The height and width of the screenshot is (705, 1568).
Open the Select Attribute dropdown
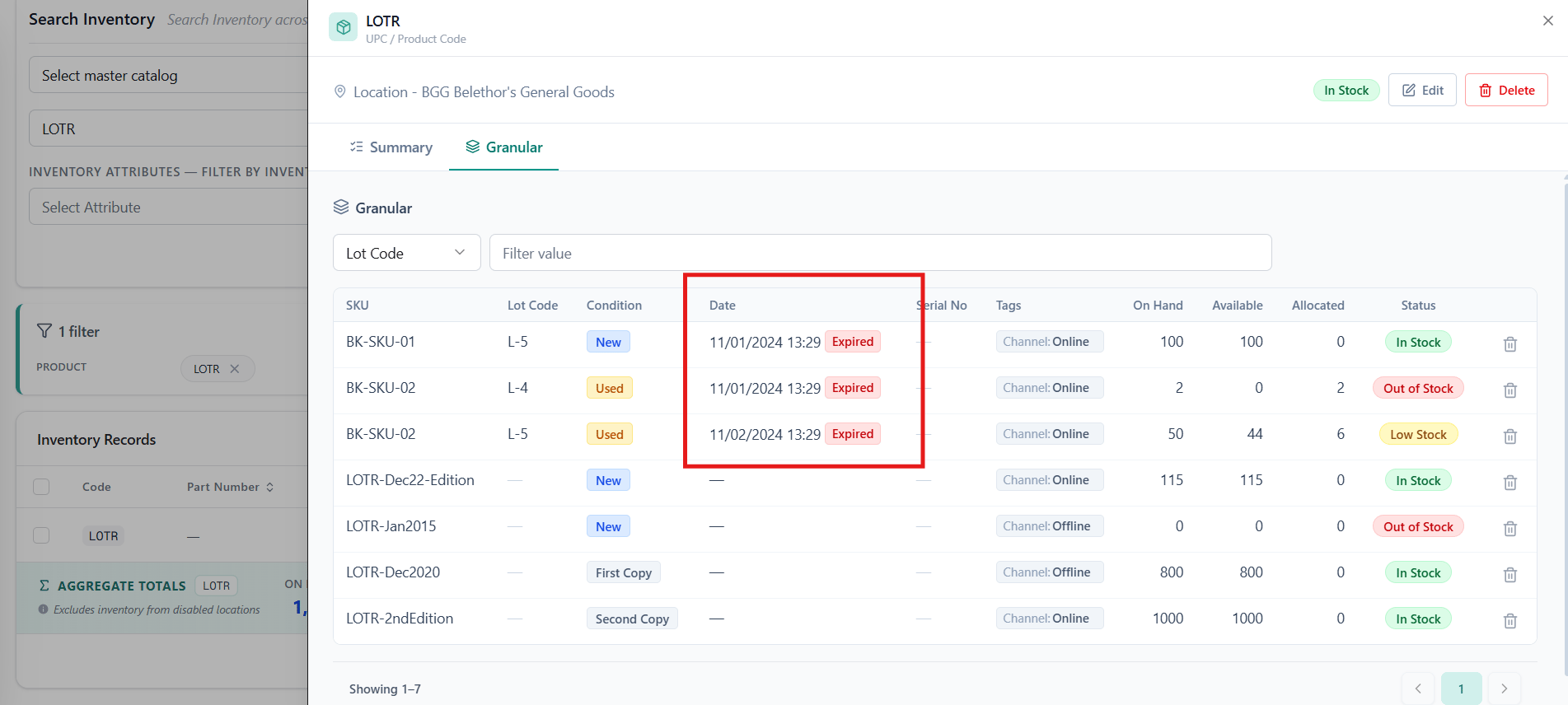(168, 207)
